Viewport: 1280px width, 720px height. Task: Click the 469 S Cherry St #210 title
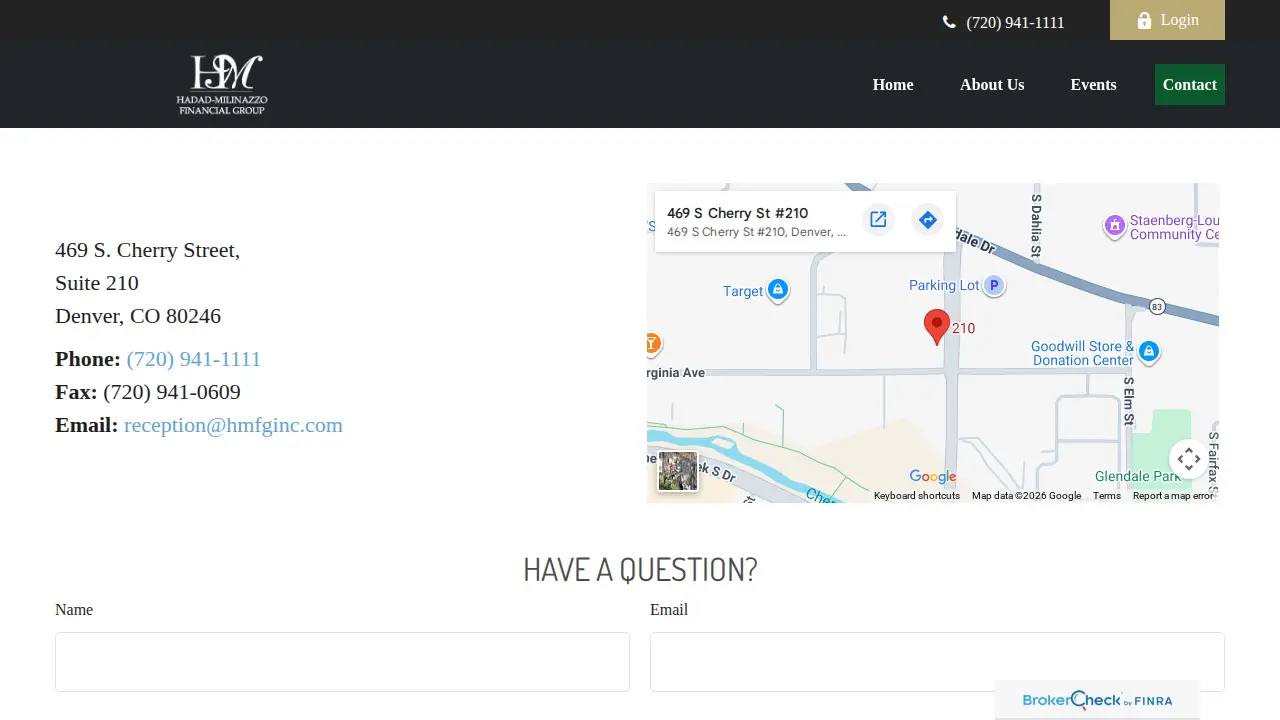pos(737,213)
